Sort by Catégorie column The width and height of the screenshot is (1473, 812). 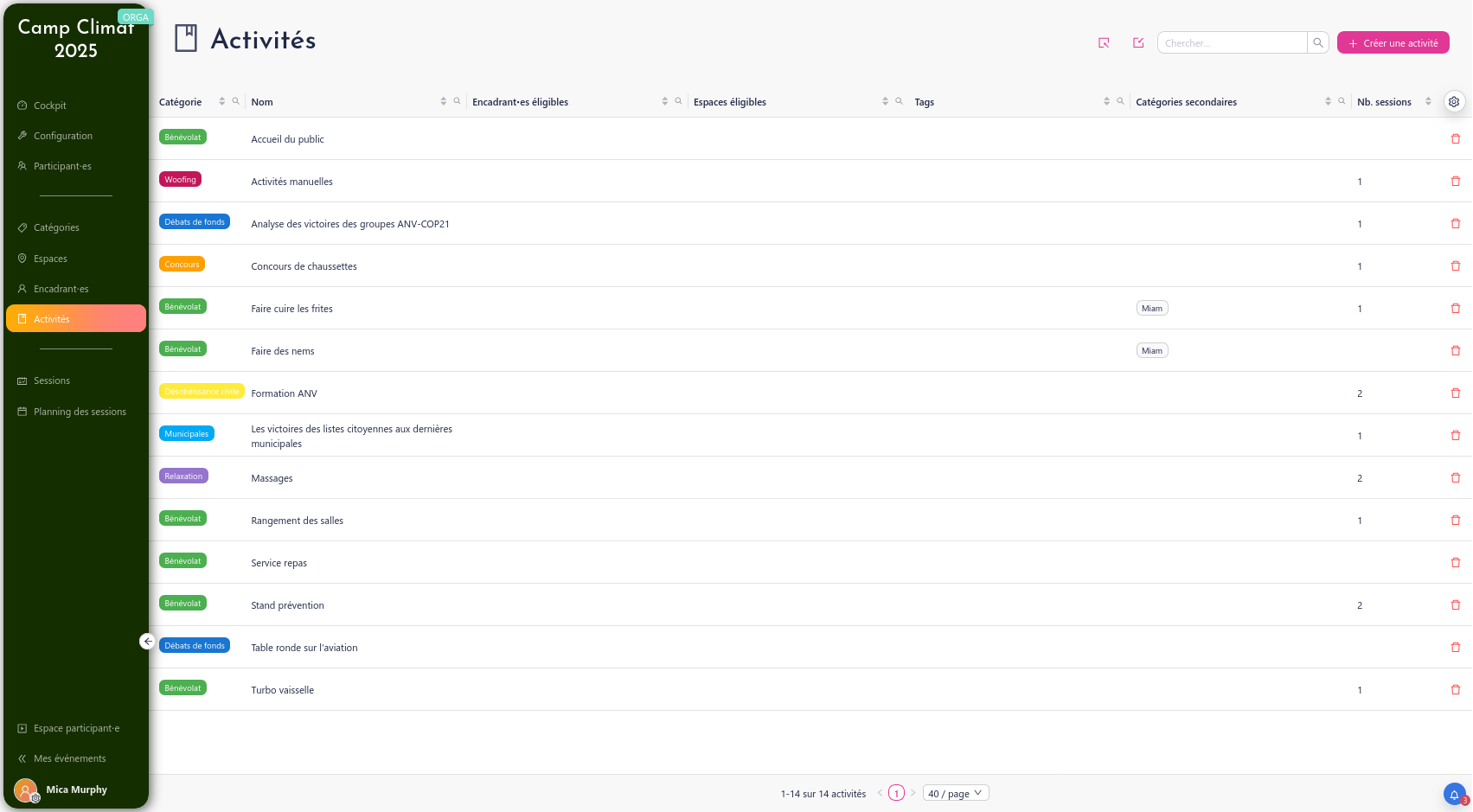click(222, 102)
